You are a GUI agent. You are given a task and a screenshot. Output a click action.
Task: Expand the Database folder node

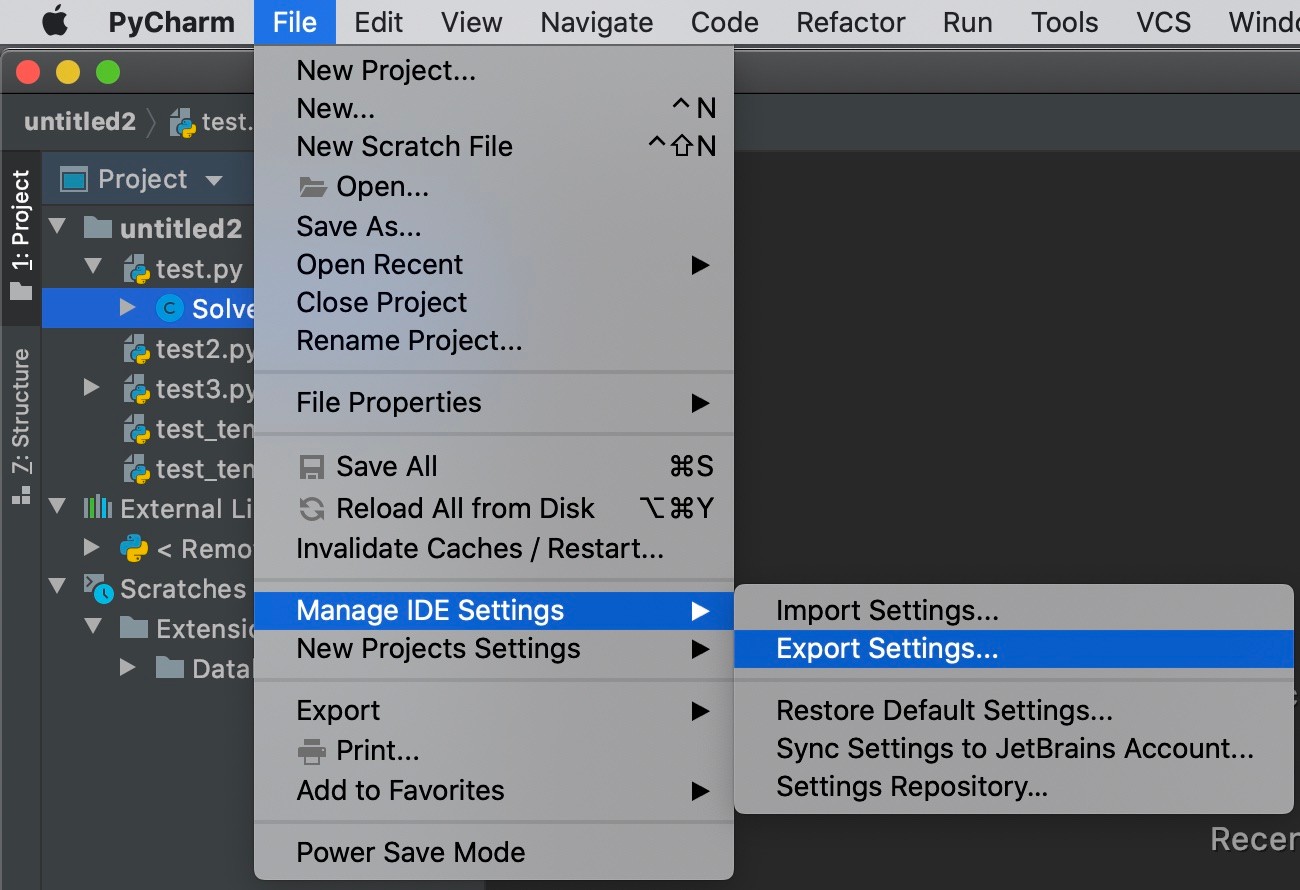(x=127, y=667)
